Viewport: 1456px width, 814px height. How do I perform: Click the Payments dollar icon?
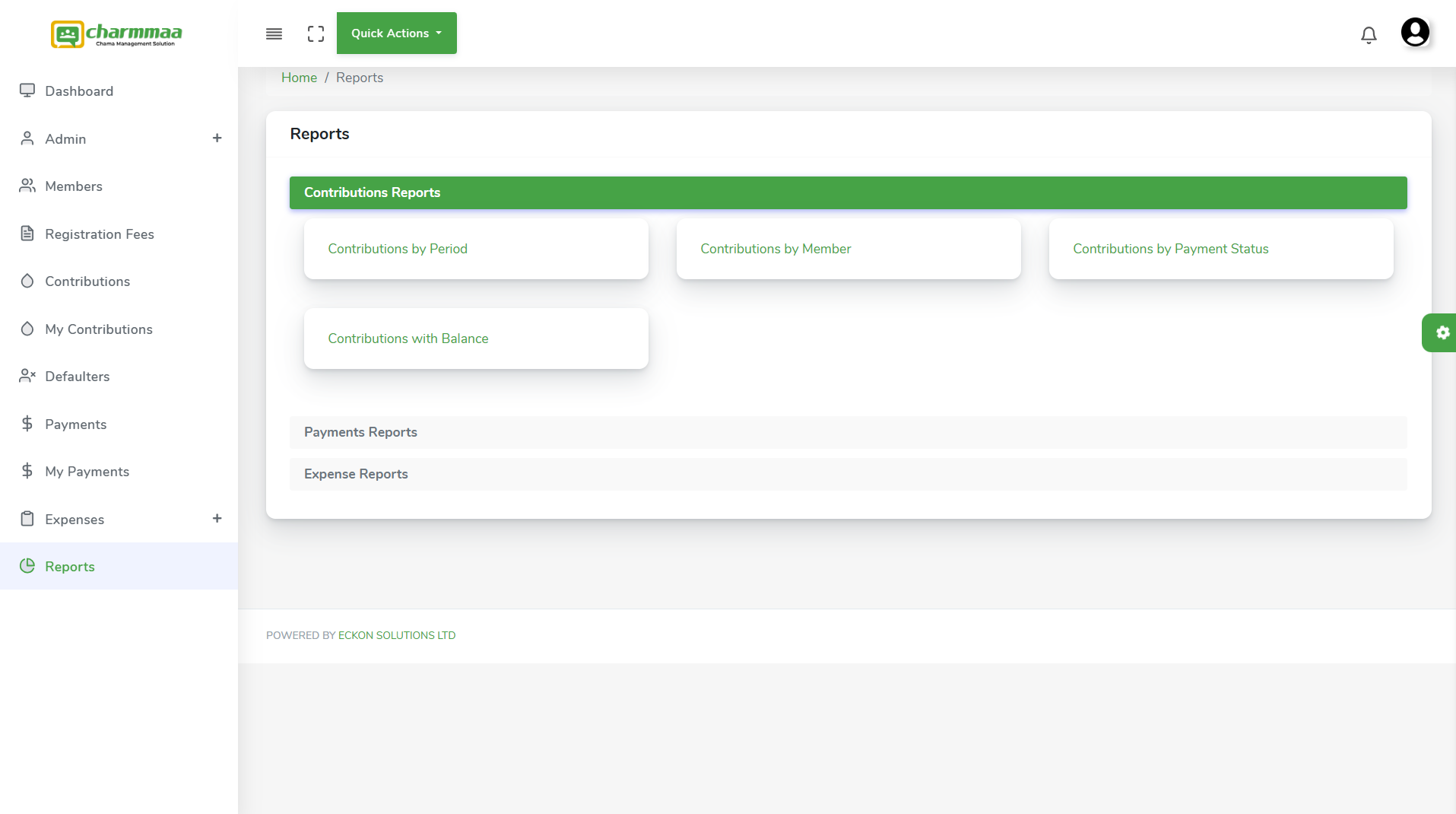point(27,424)
